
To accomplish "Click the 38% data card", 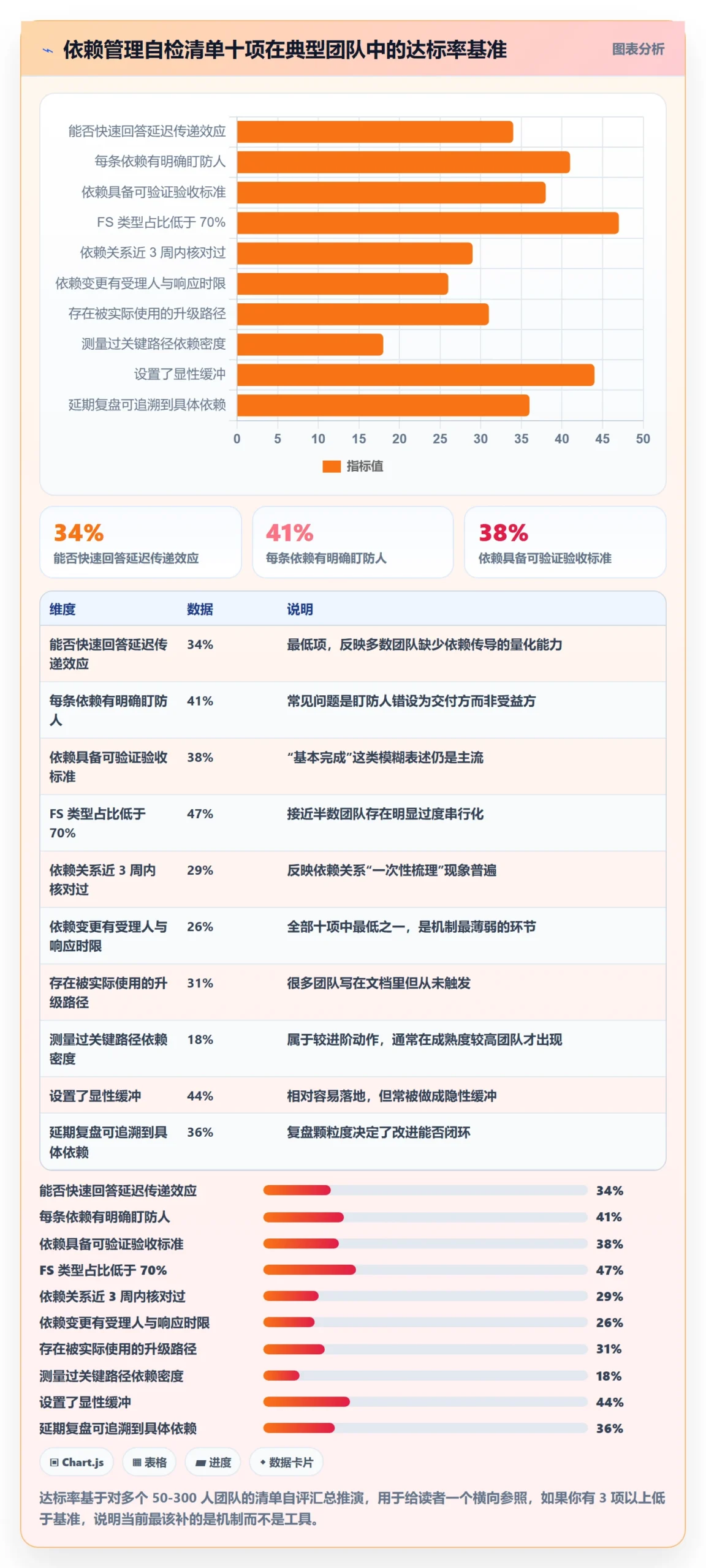I will click(565, 542).
